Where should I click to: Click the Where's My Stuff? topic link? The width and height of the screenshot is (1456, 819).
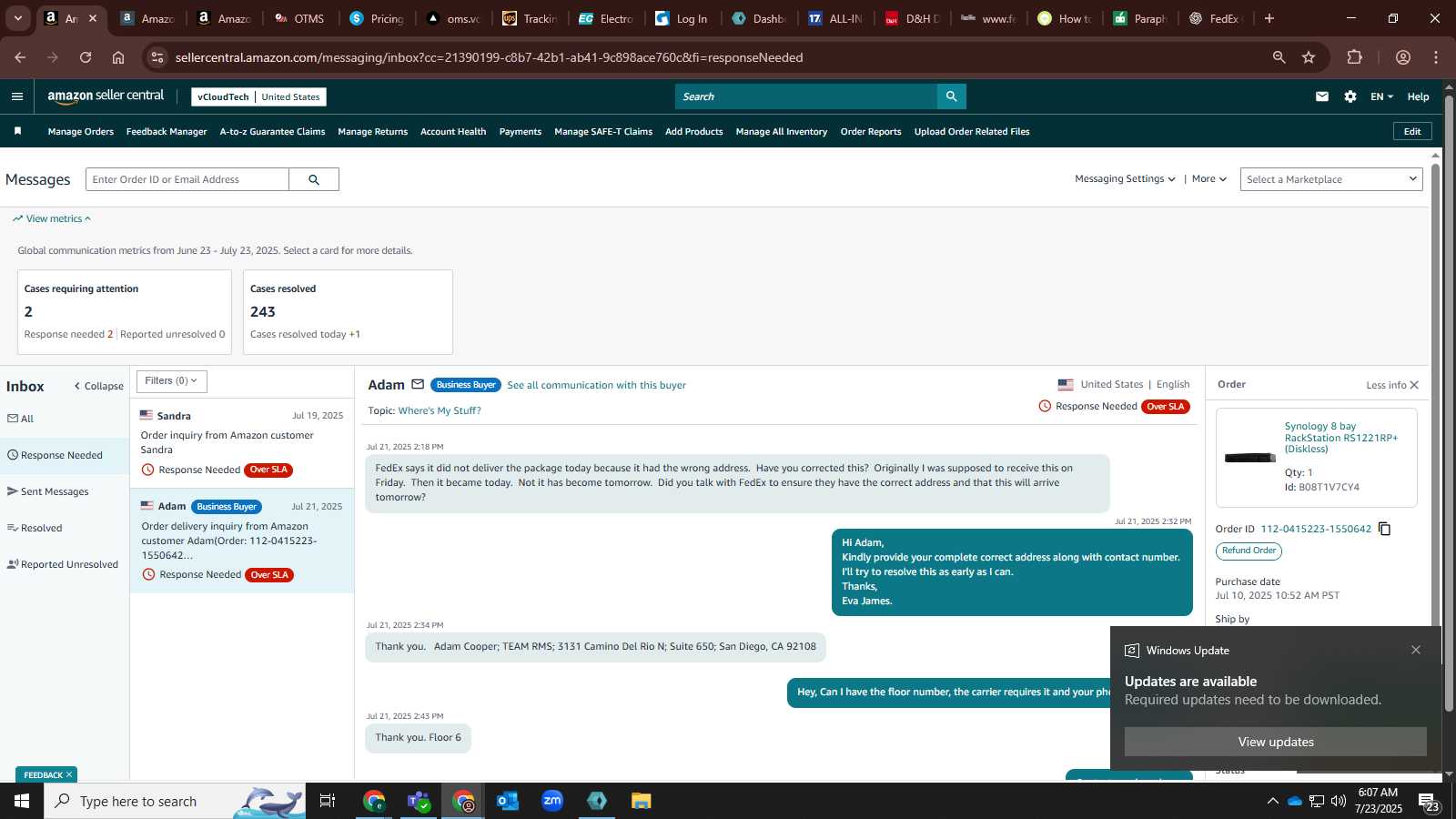click(440, 410)
